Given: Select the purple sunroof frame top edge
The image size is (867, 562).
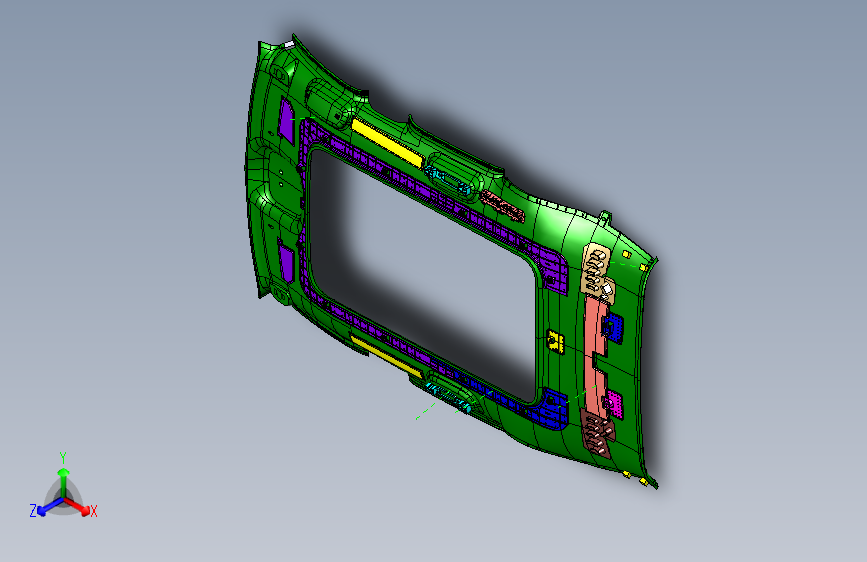Looking at the screenshot, I should coord(426,191).
